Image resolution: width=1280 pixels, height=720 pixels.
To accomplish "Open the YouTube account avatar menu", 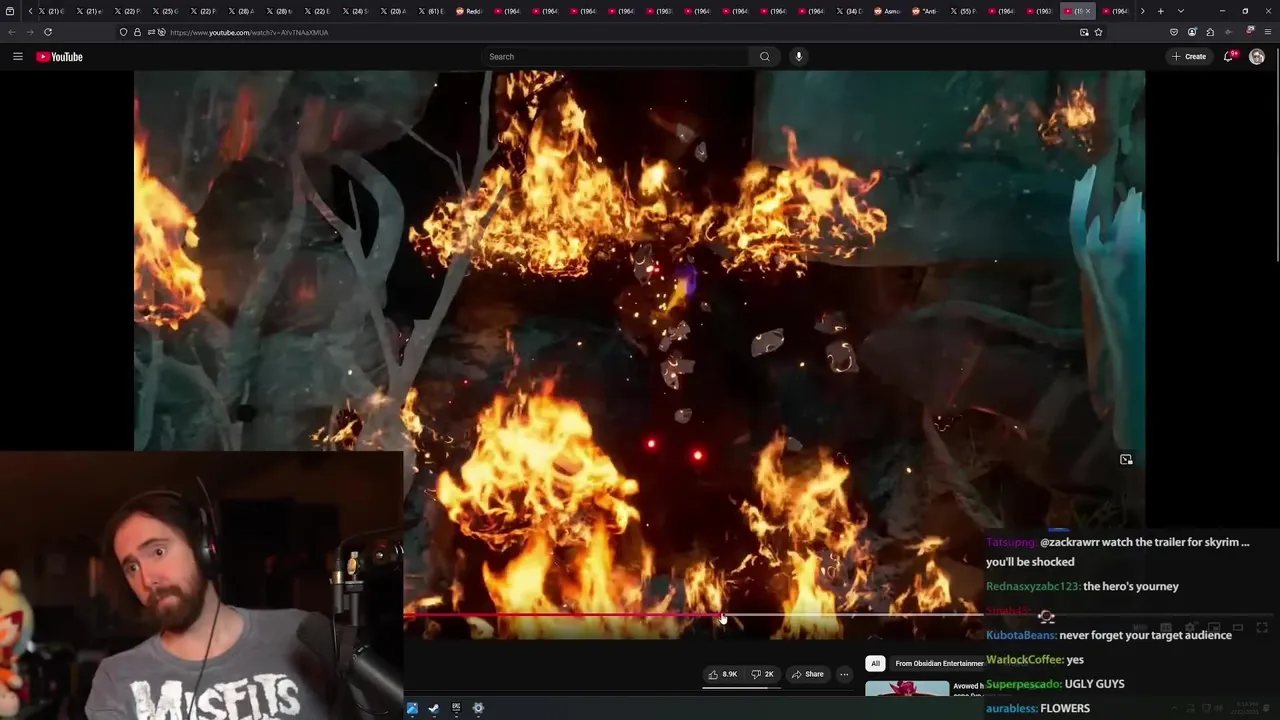I will [x=1257, y=57].
